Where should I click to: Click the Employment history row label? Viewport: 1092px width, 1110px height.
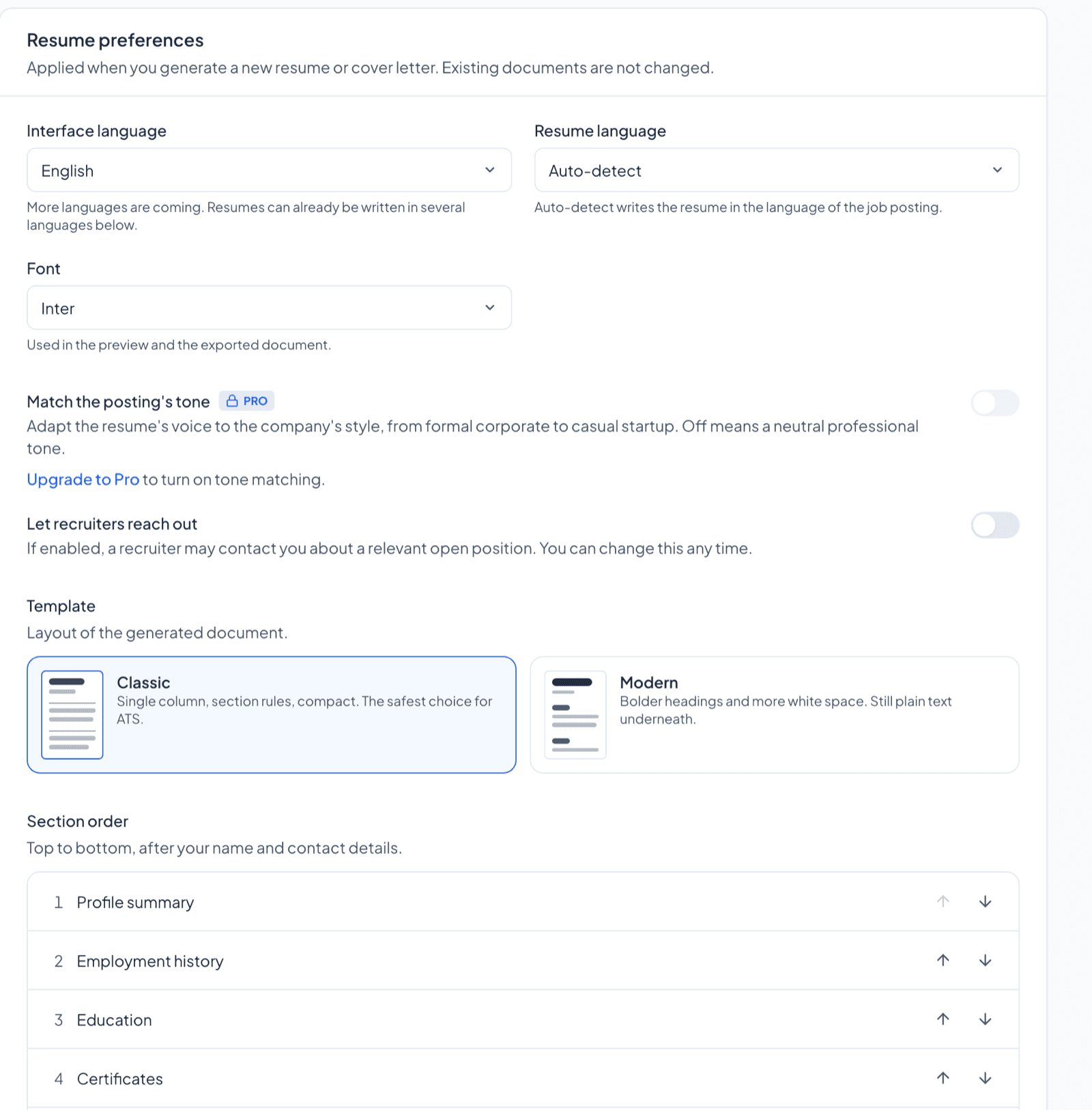(x=150, y=961)
